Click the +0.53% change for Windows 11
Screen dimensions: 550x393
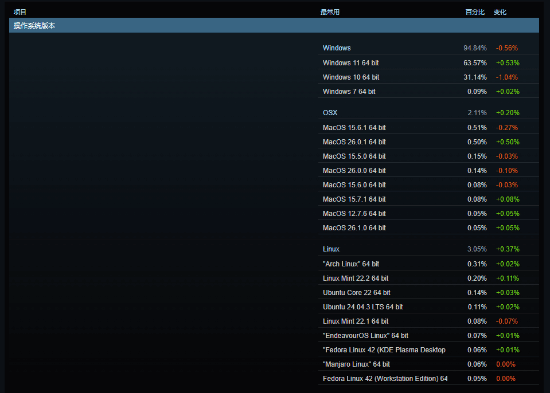pyautogui.click(x=508, y=63)
